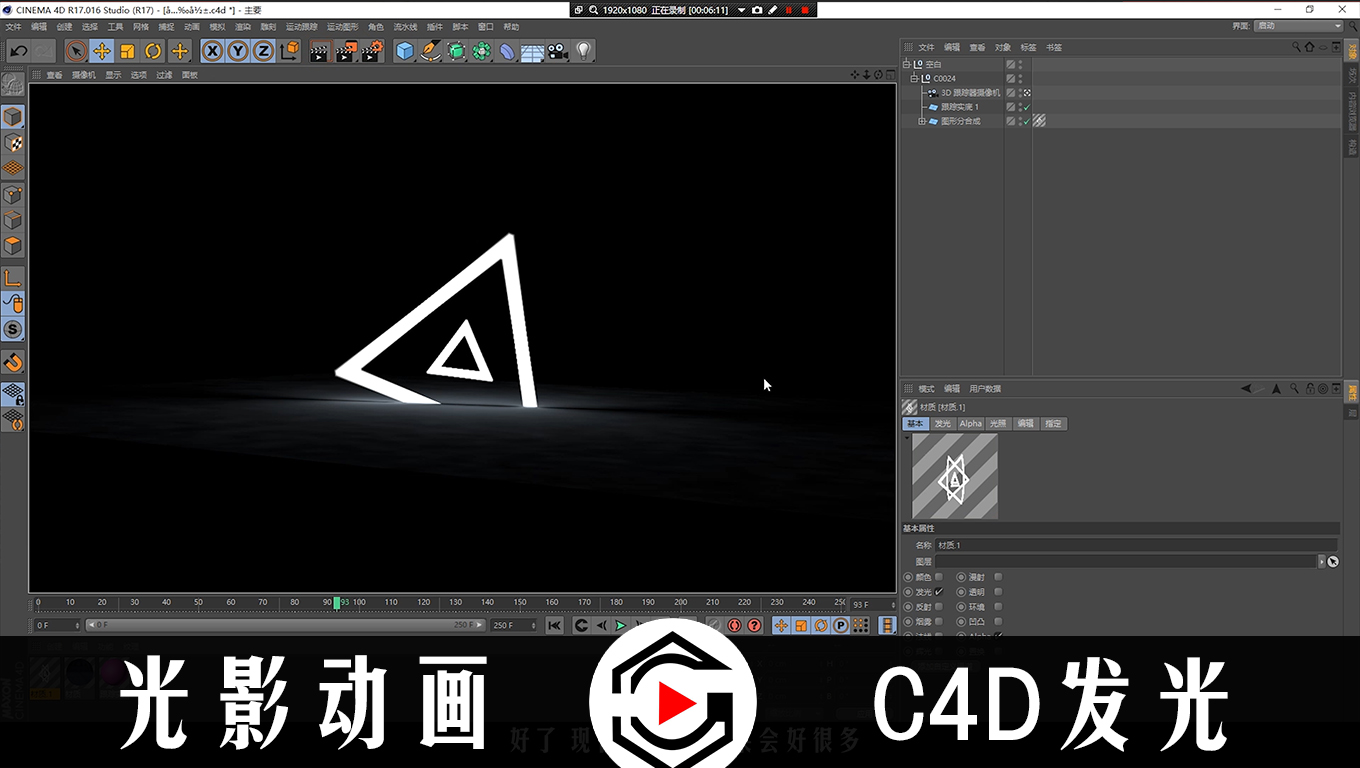This screenshot has height=768, width=1360.
Task: Click the Camera object icon in toolbar
Action: pos(558,51)
